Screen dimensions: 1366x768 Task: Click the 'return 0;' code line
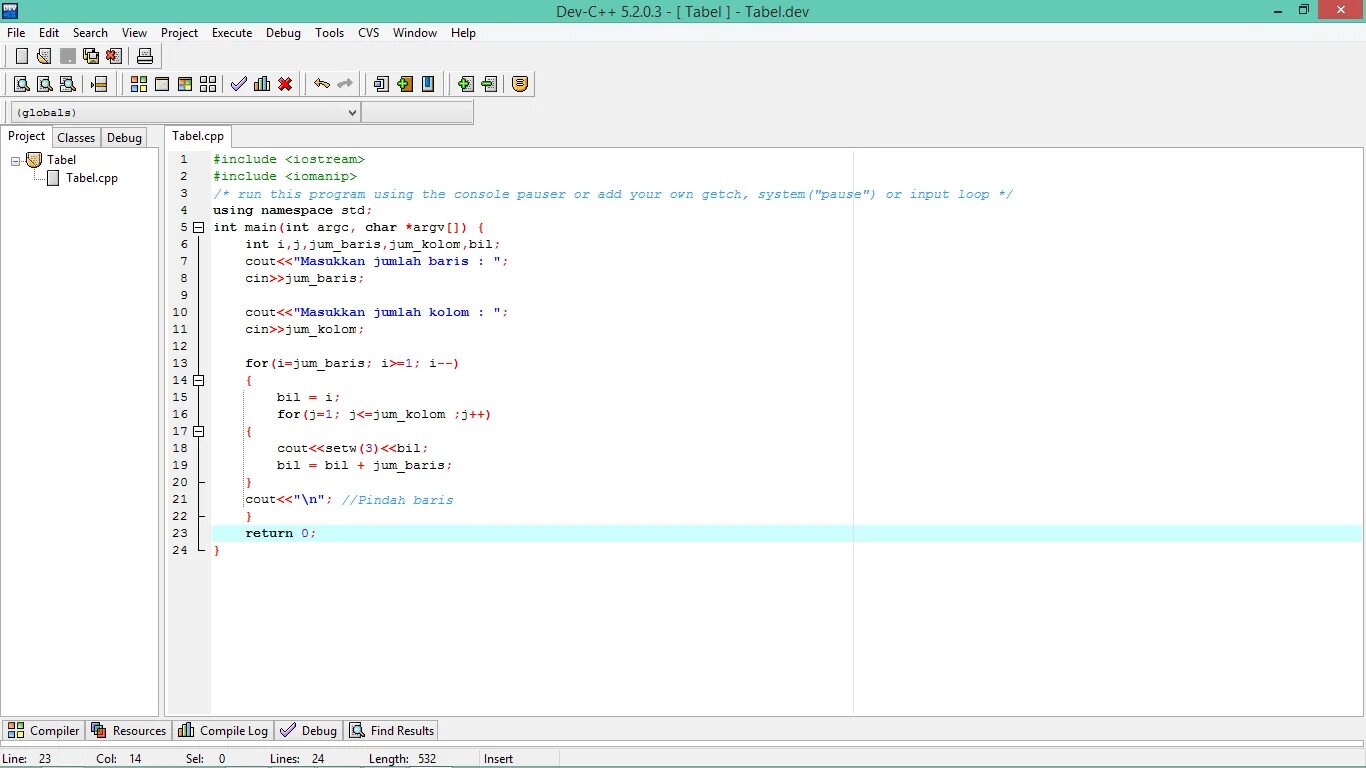pos(281,533)
